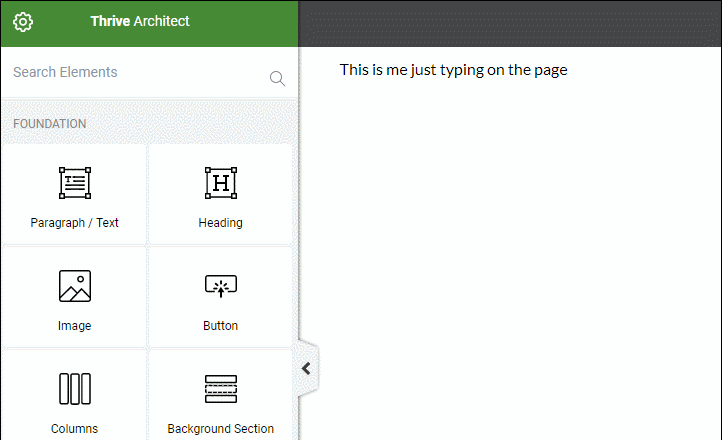Click the typed paragraph text on the page
The height and width of the screenshot is (440, 722).
(453, 70)
